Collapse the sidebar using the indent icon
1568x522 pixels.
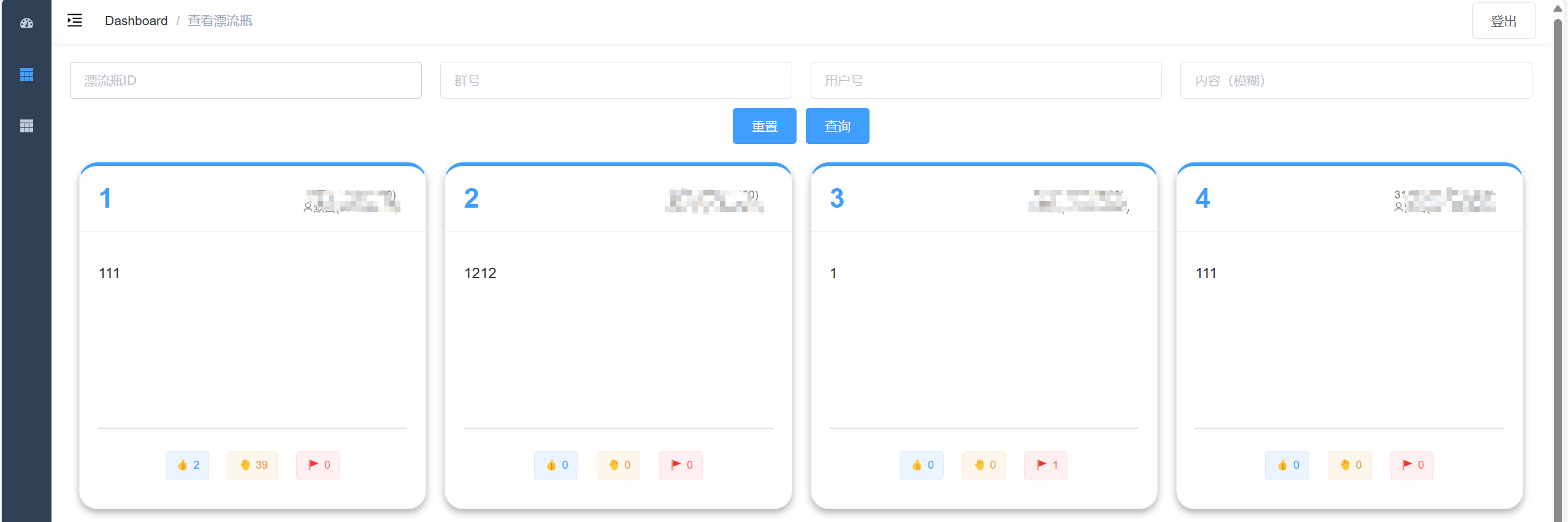[74, 20]
